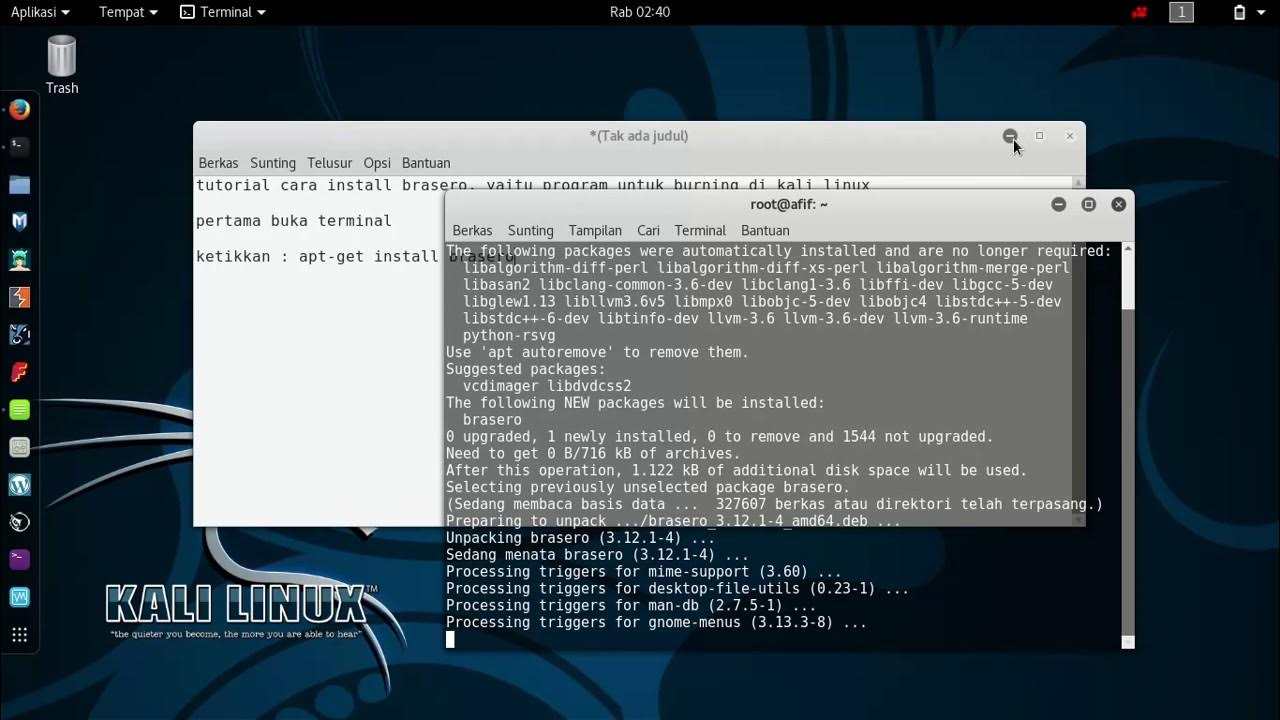Screen dimensions: 1280x720
Task: Launch Burp Suite from the dock
Action: 20,297
